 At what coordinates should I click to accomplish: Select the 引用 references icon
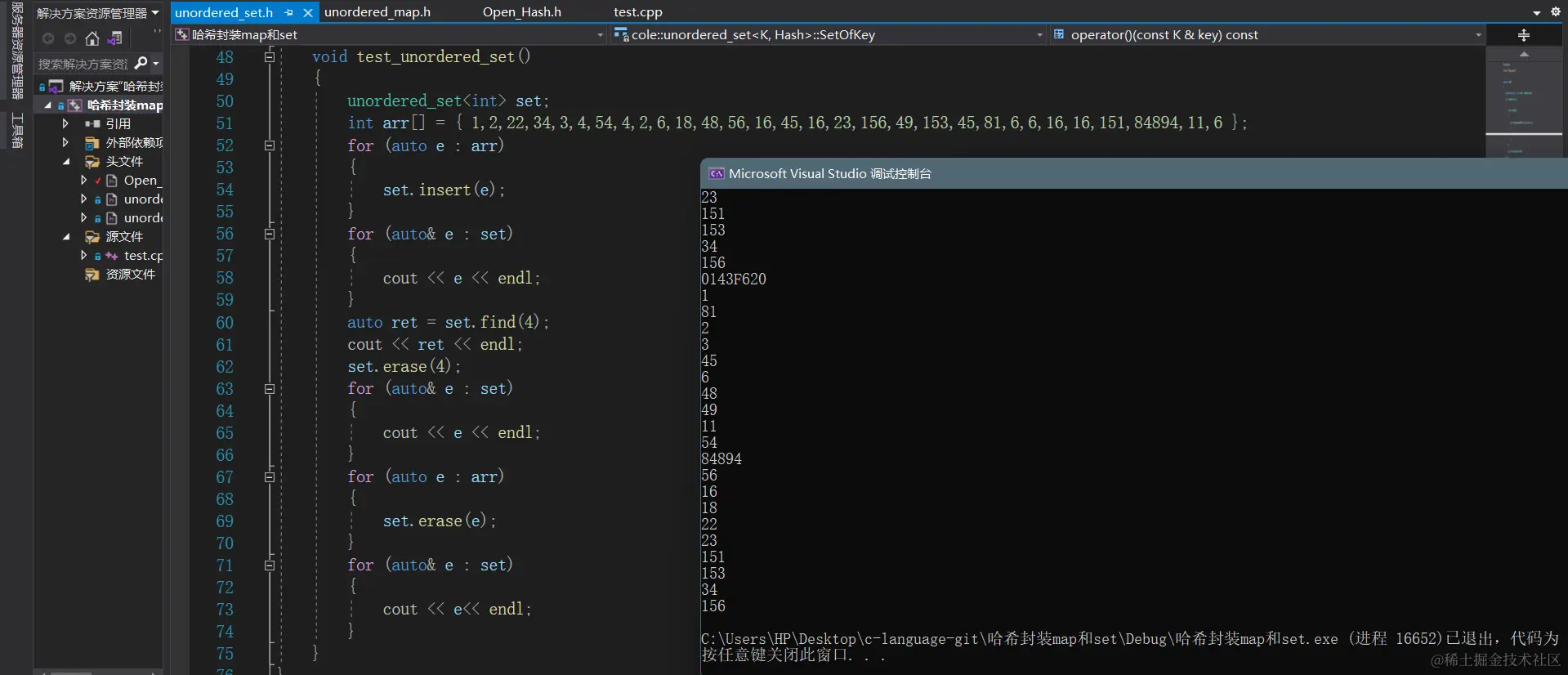92,124
